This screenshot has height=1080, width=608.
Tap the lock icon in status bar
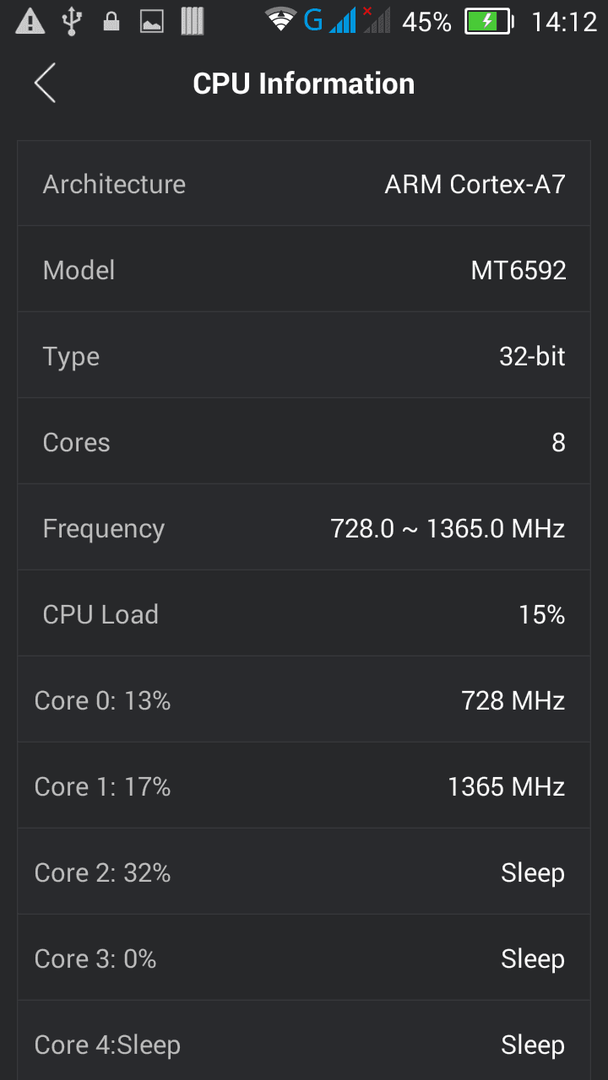pos(111,22)
